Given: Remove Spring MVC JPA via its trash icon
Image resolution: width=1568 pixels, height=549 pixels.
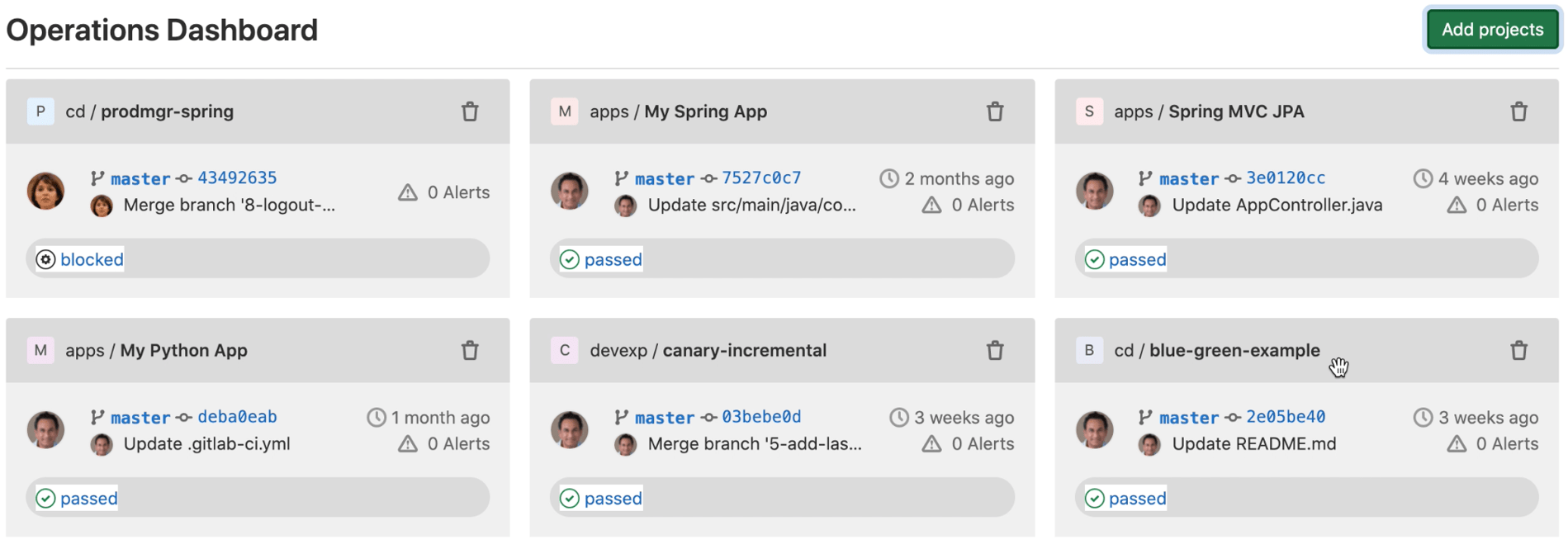Looking at the screenshot, I should 1519,111.
